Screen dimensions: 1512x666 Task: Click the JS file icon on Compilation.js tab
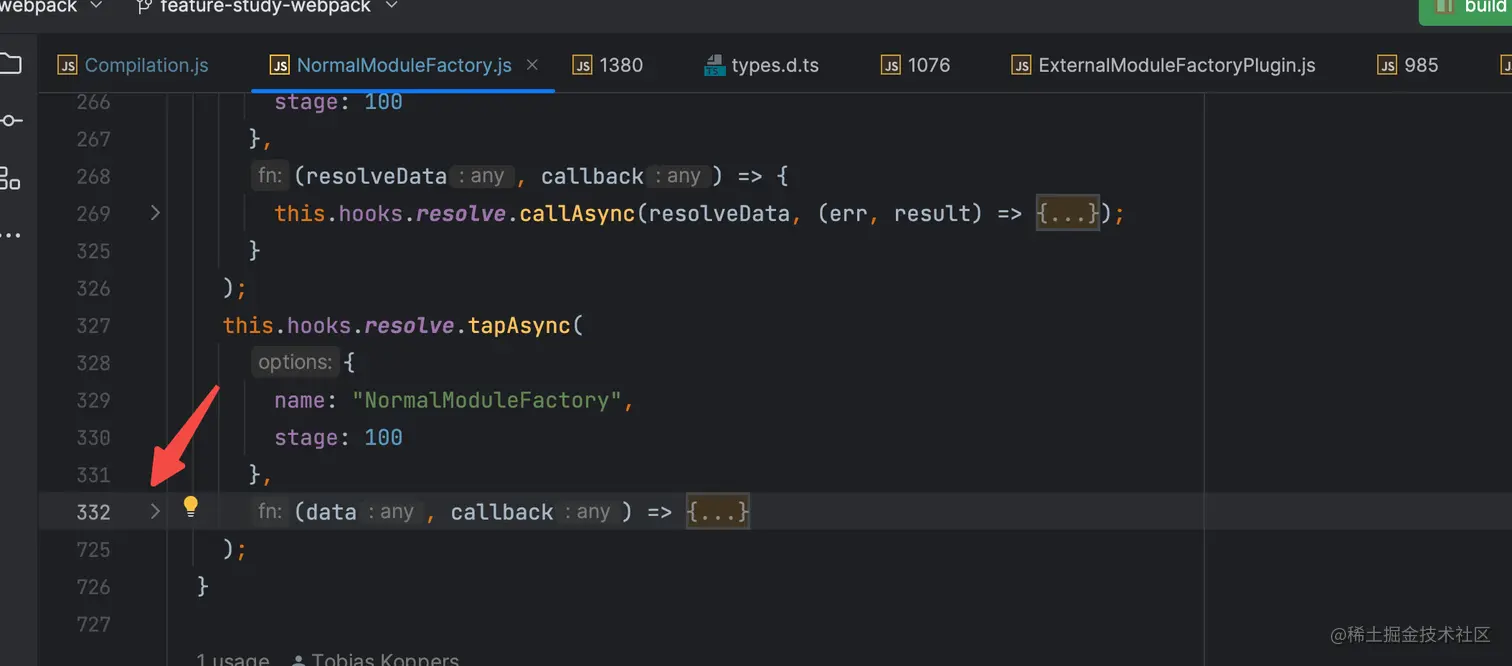coord(67,65)
